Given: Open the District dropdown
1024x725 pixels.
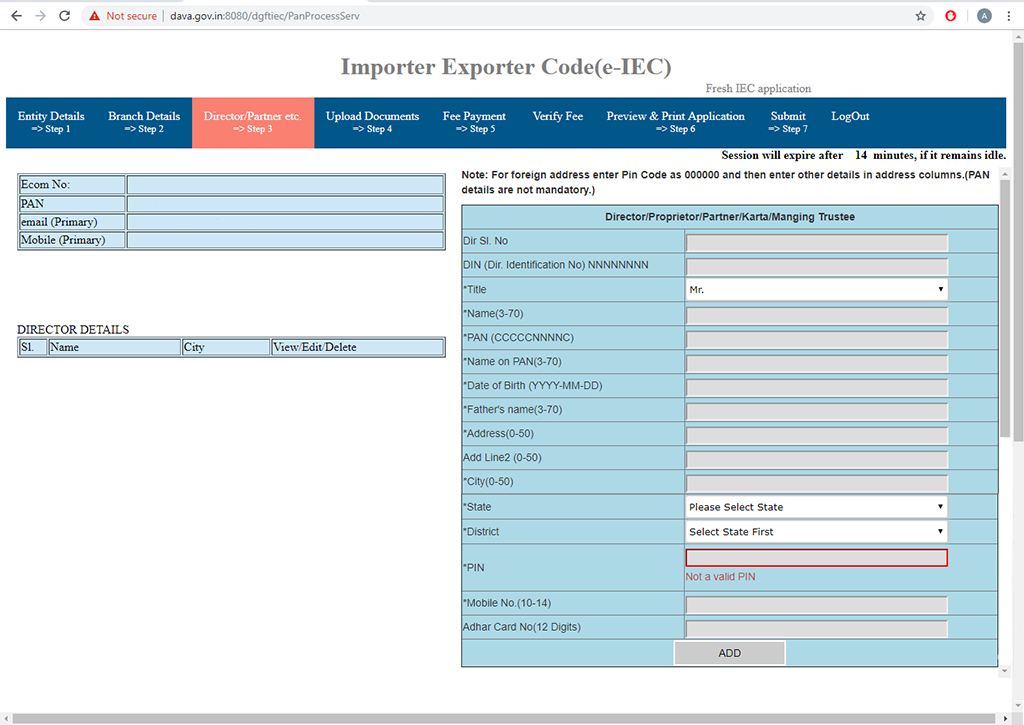Looking at the screenshot, I should click(x=815, y=531).
